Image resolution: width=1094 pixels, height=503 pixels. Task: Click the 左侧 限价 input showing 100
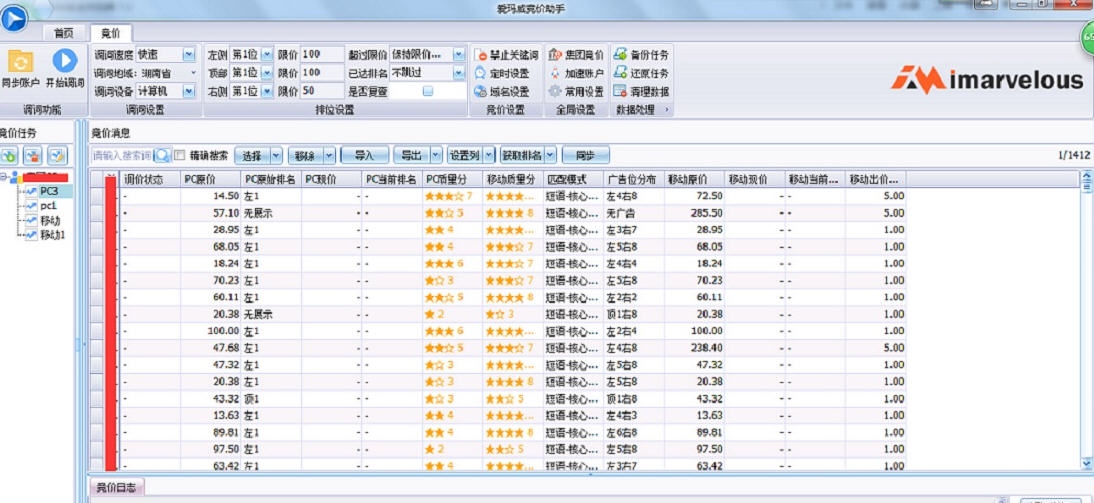tap(322, 54)
